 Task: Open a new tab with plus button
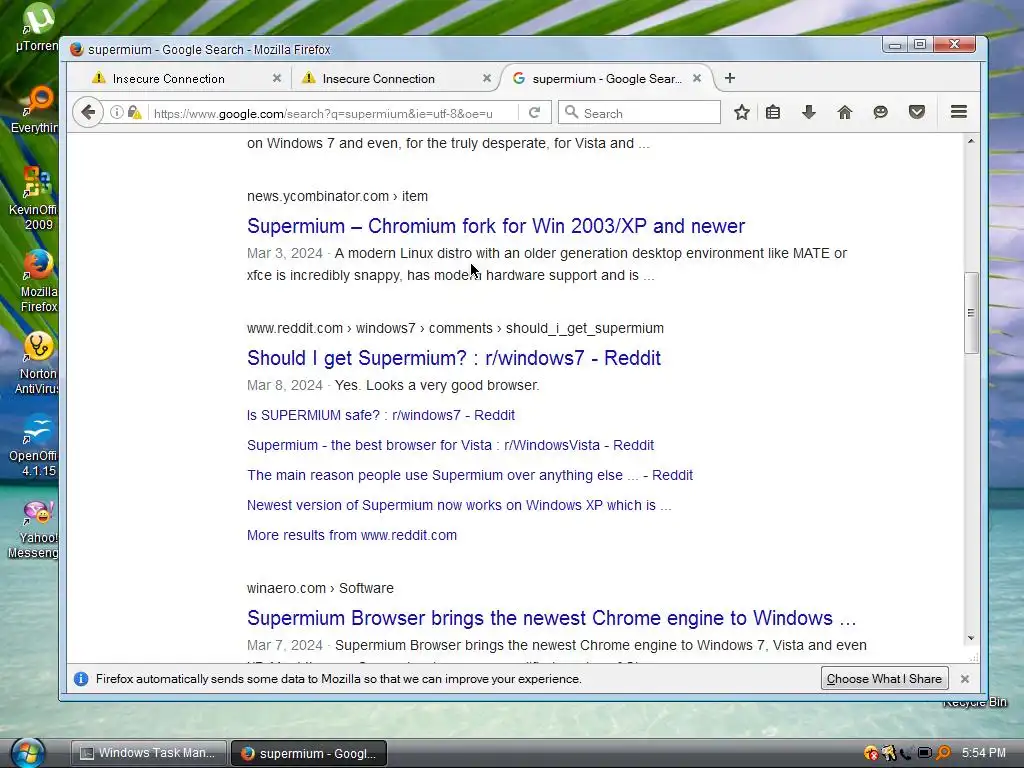point(729,78)
